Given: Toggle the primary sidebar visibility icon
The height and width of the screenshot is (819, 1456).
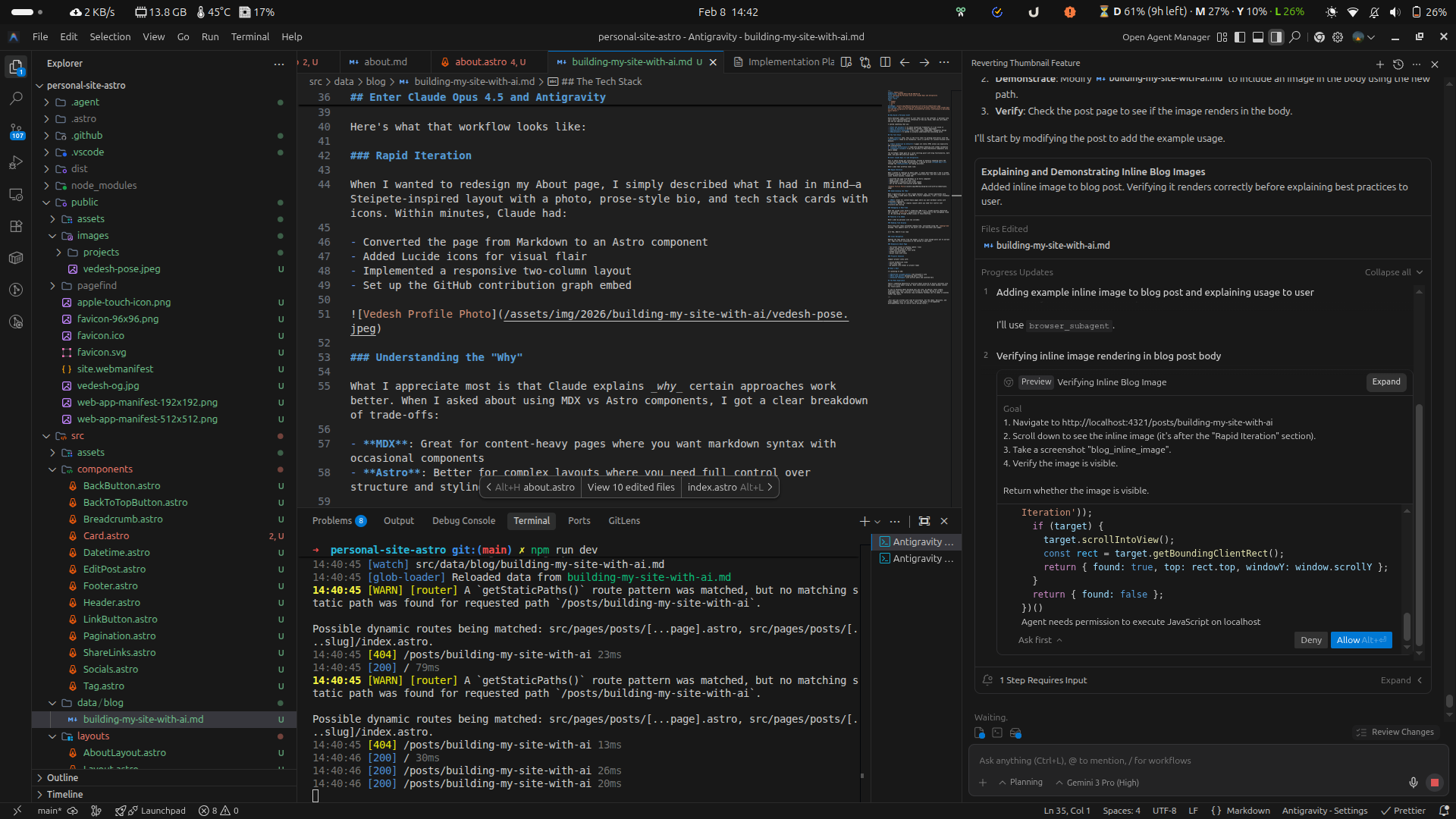Looking at the screenshot, I should (1239, 36).
